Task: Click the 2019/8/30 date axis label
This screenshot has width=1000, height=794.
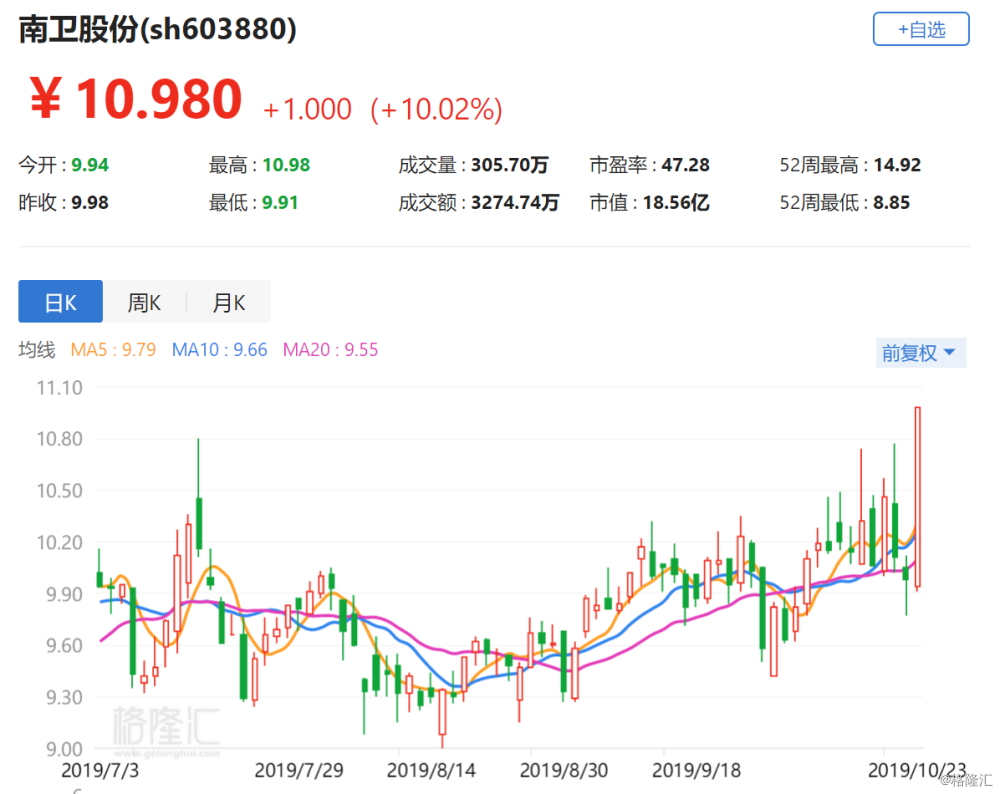Action: [x=564, y=770]
